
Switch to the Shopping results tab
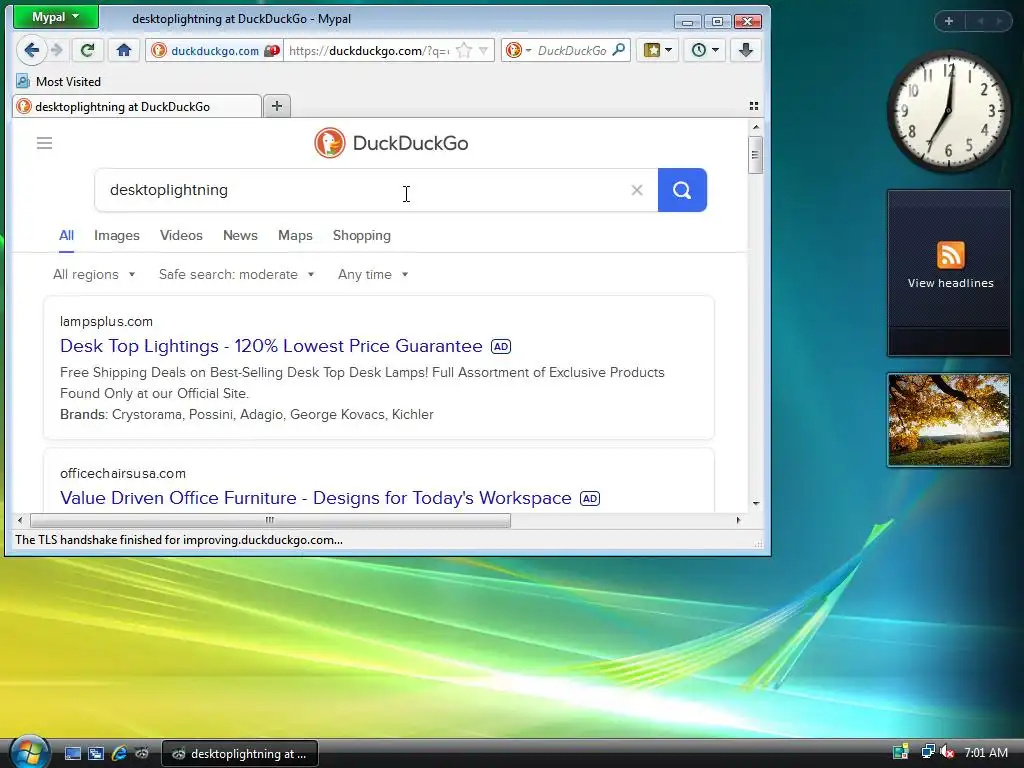[362, 236]
